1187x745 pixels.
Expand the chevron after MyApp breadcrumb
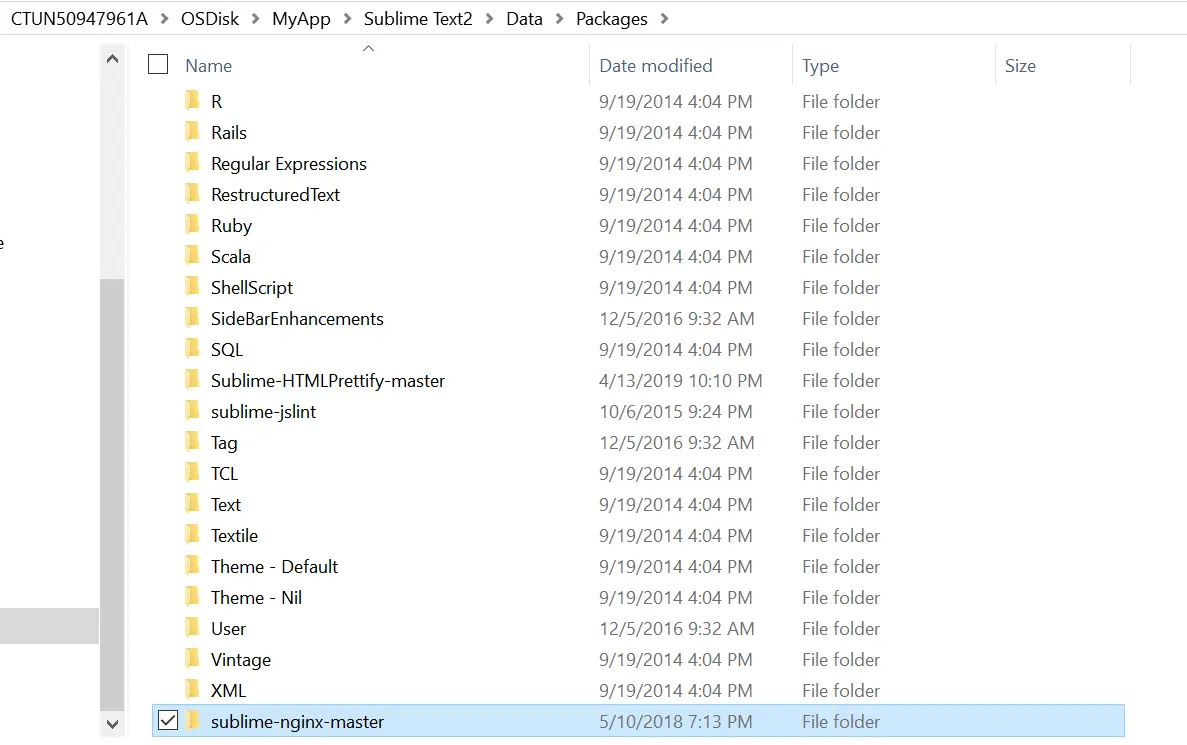[x=347, y=18]
